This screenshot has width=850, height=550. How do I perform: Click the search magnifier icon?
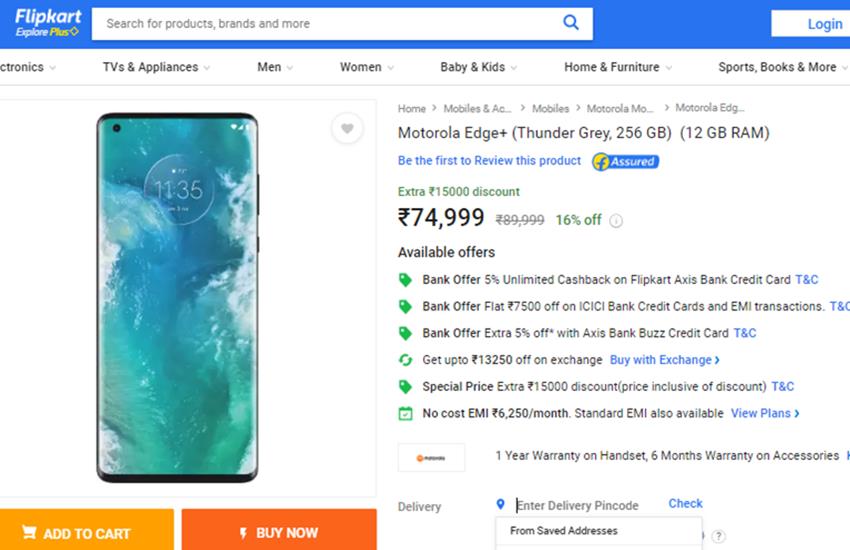coord(571,23)
